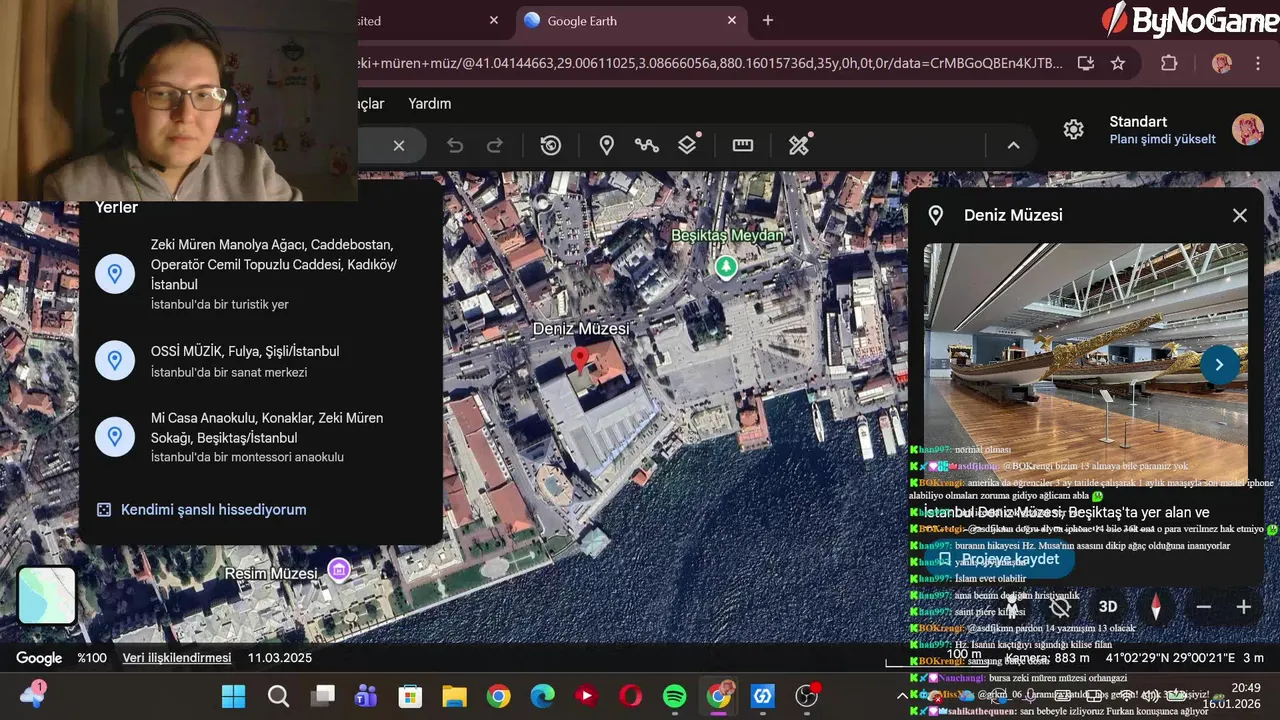This screenshot has height=720, width=1280.
Task: Open the map layers tool
Action: click(688, 146)
